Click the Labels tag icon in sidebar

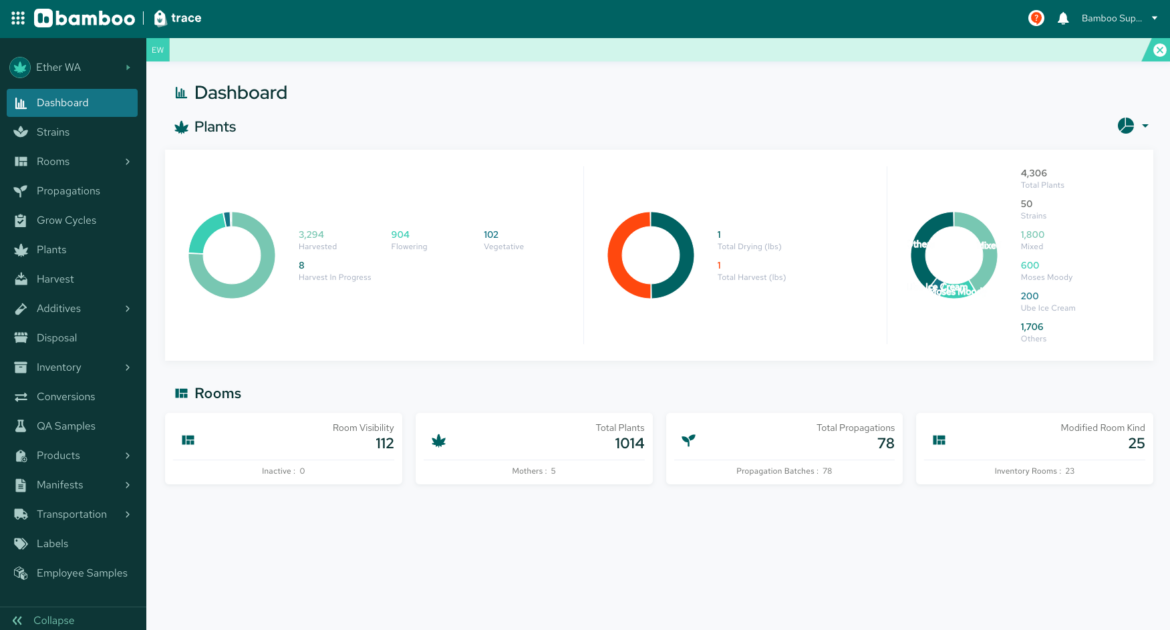(19, 544)
